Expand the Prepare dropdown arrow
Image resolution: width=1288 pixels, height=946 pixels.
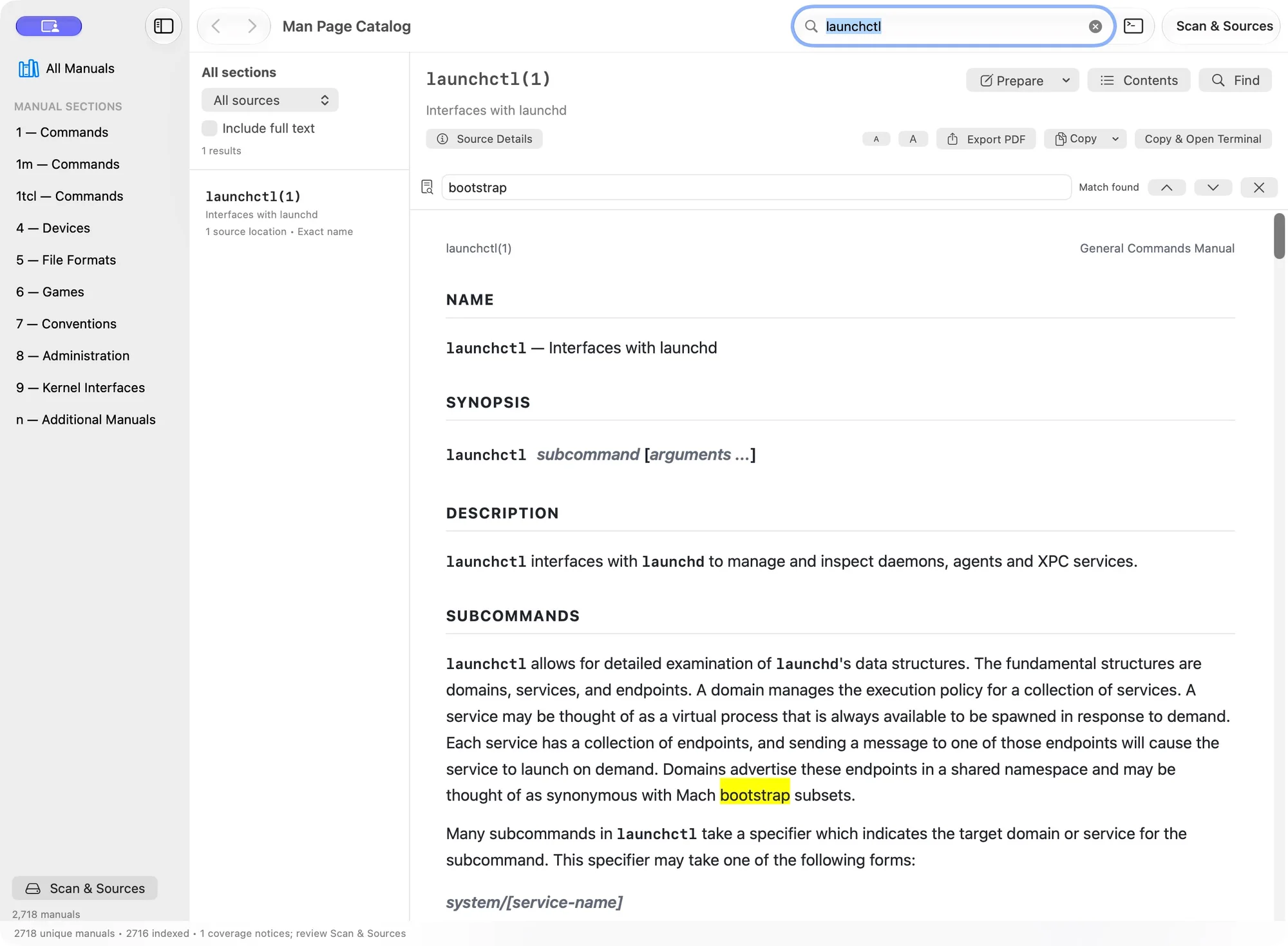pyautogui.click(x=1066, y=80)
